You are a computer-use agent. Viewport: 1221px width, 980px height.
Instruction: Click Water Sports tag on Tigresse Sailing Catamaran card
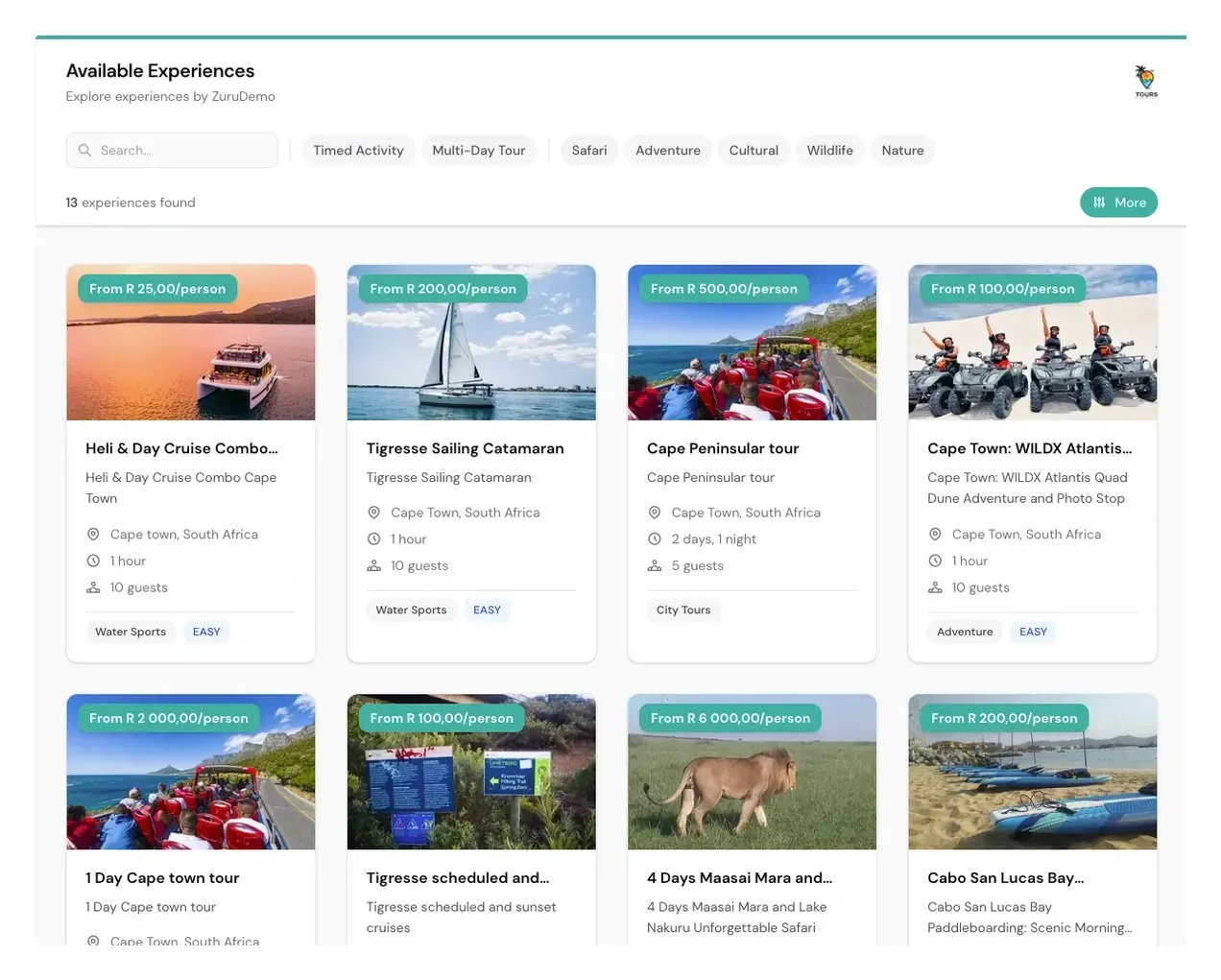[411, 610]
